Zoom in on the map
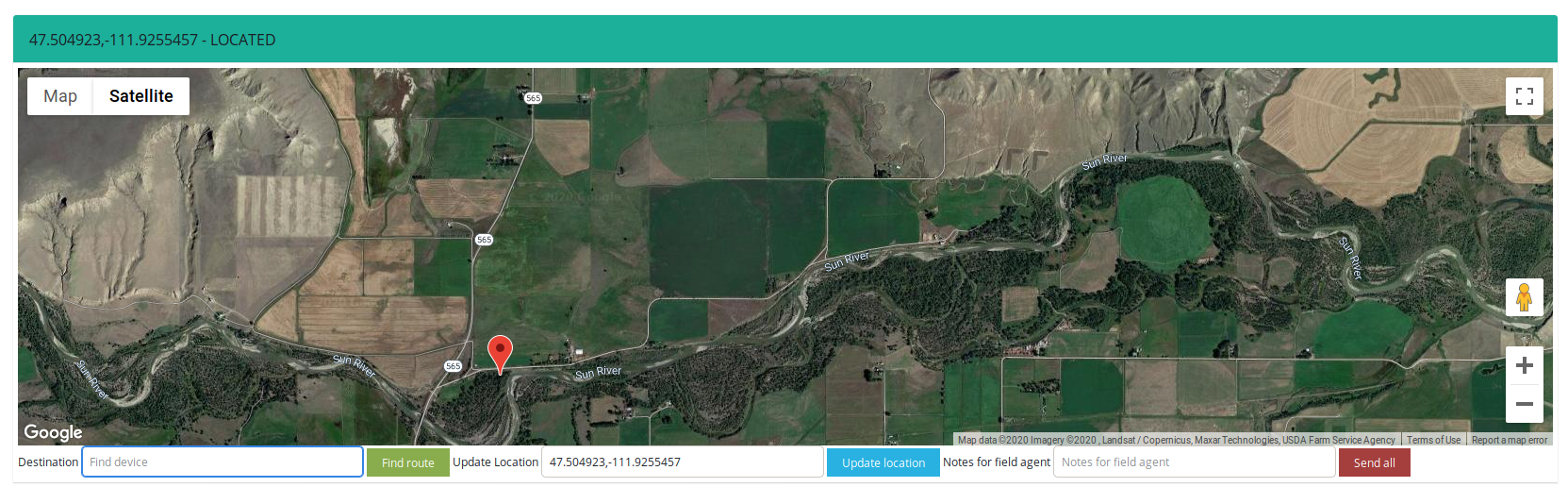This screenshot has width=1568, height=487. tap(1524, 365)
